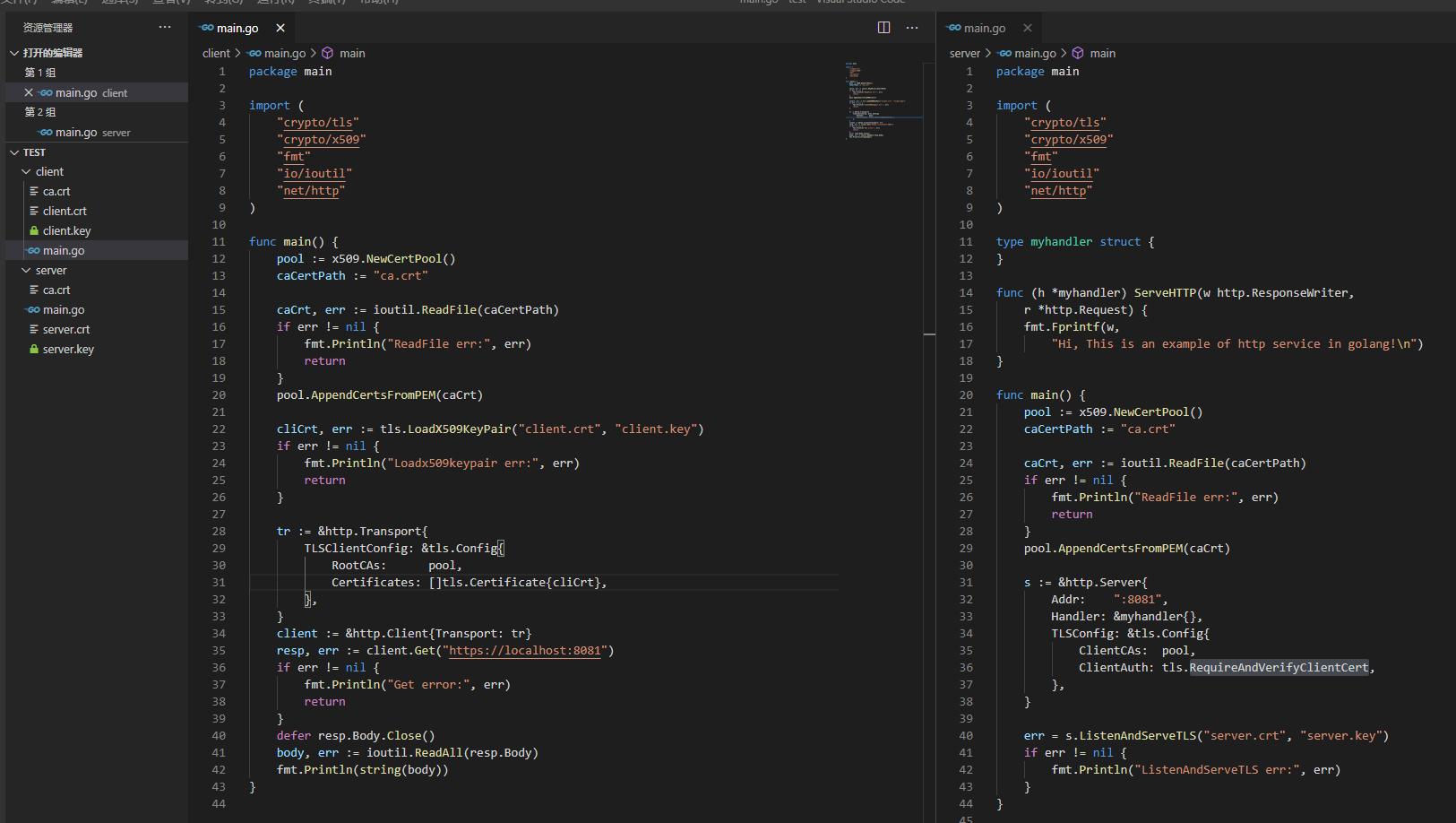Click client segment in left breadcrumb
The width and height of the screenshot is (1456, 823).
(x=216, y=53)
